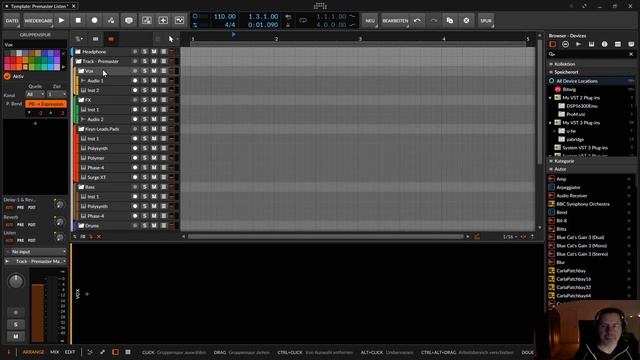The height and width of the screenshot is (360, 640).
Task: Adjust the Reverb send knob
Action: [60, 222]
